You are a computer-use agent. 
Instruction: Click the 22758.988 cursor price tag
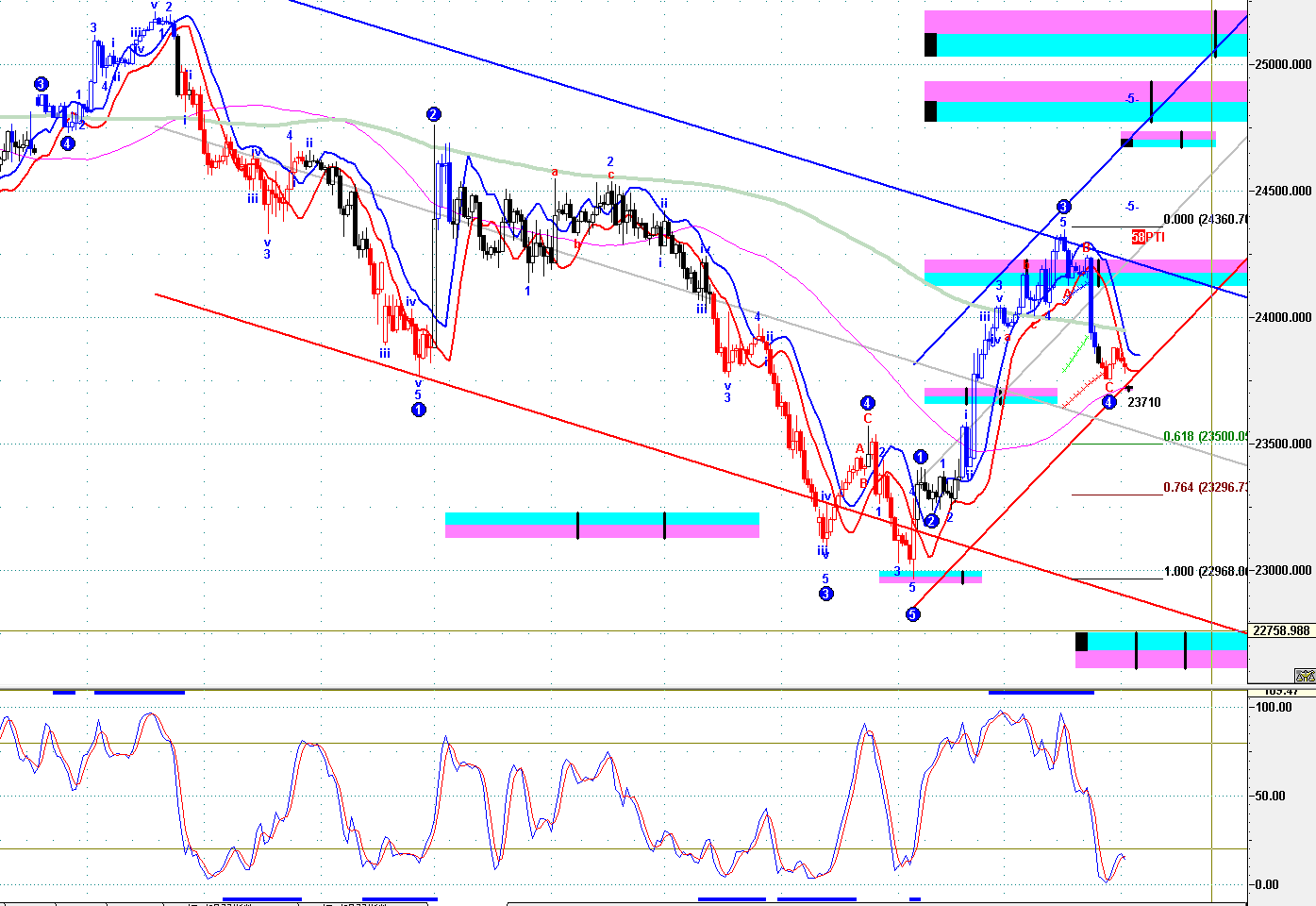[x=1281, y=630]
